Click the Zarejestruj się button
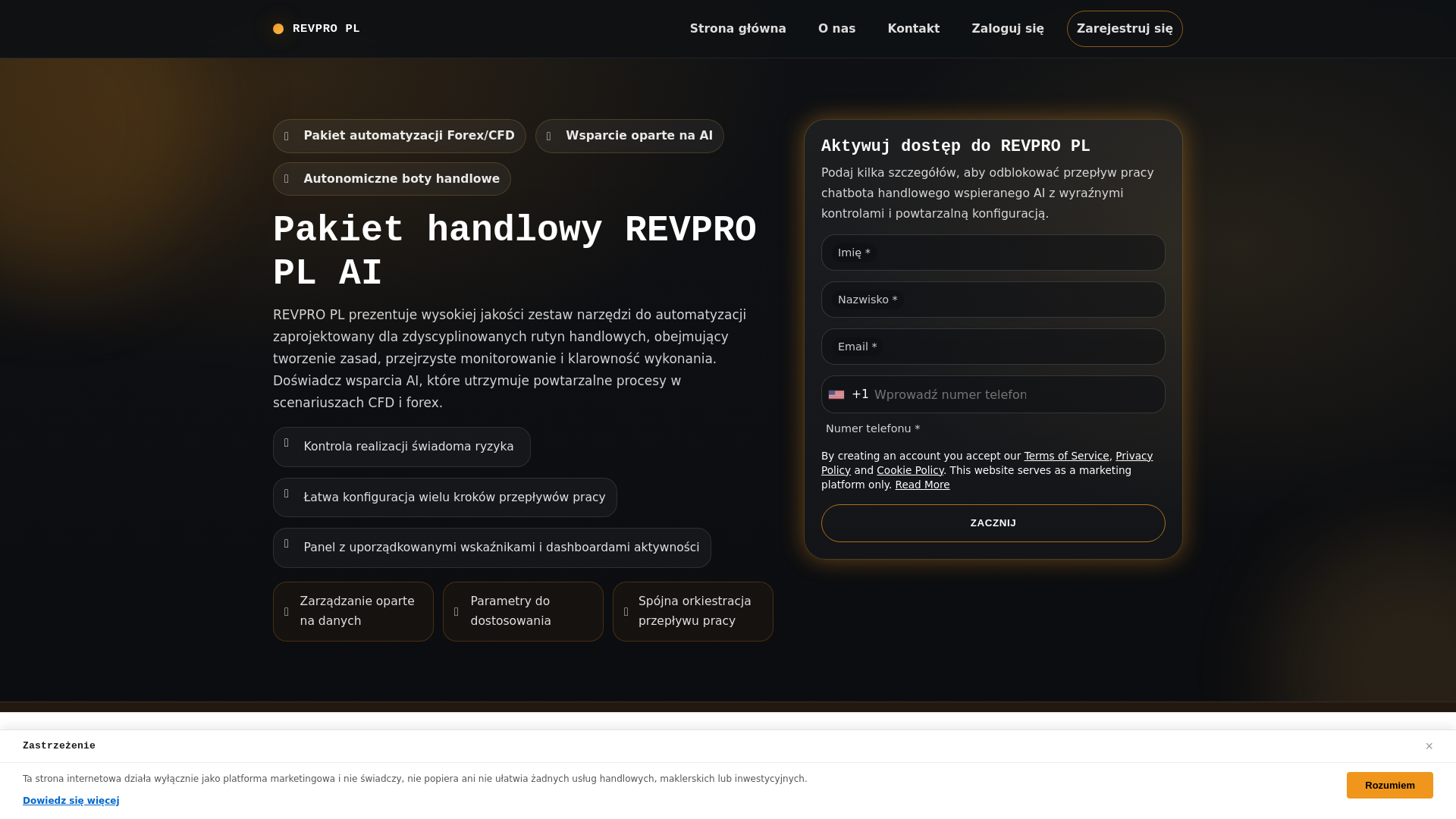The image size is (1456, 819). click(1125, 29)
